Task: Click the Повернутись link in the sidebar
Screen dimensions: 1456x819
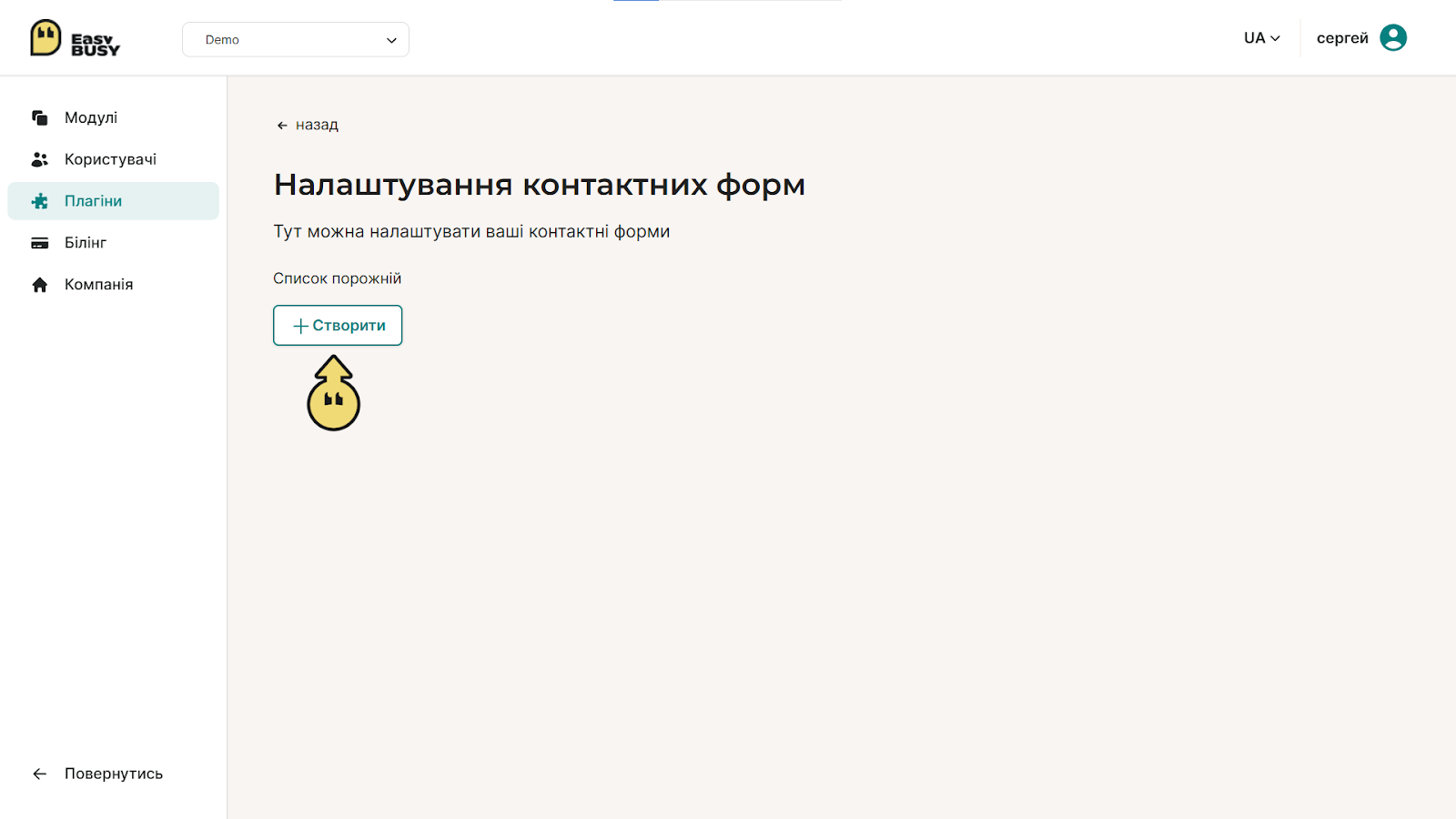Action: click(97, 773)
